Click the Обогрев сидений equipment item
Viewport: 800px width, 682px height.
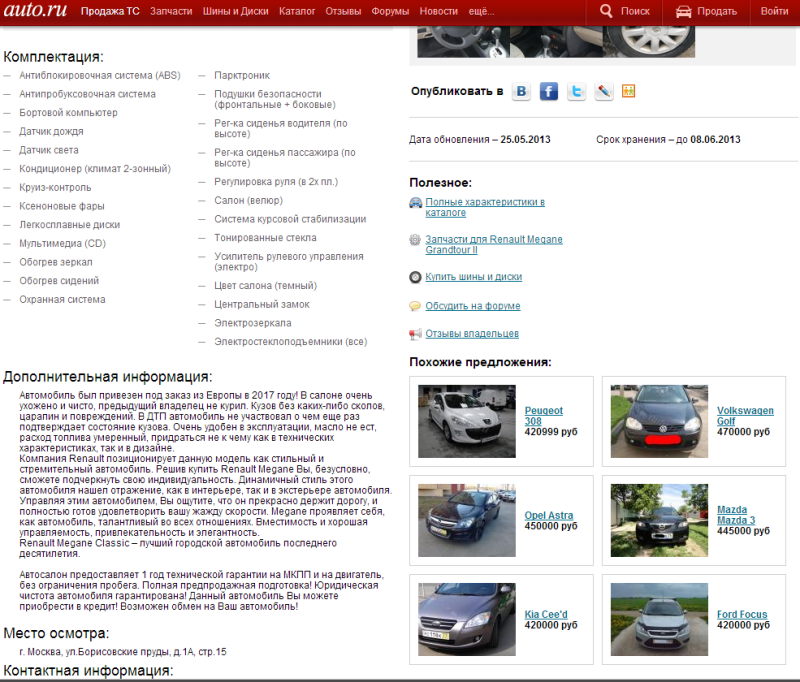coord(59,281)
